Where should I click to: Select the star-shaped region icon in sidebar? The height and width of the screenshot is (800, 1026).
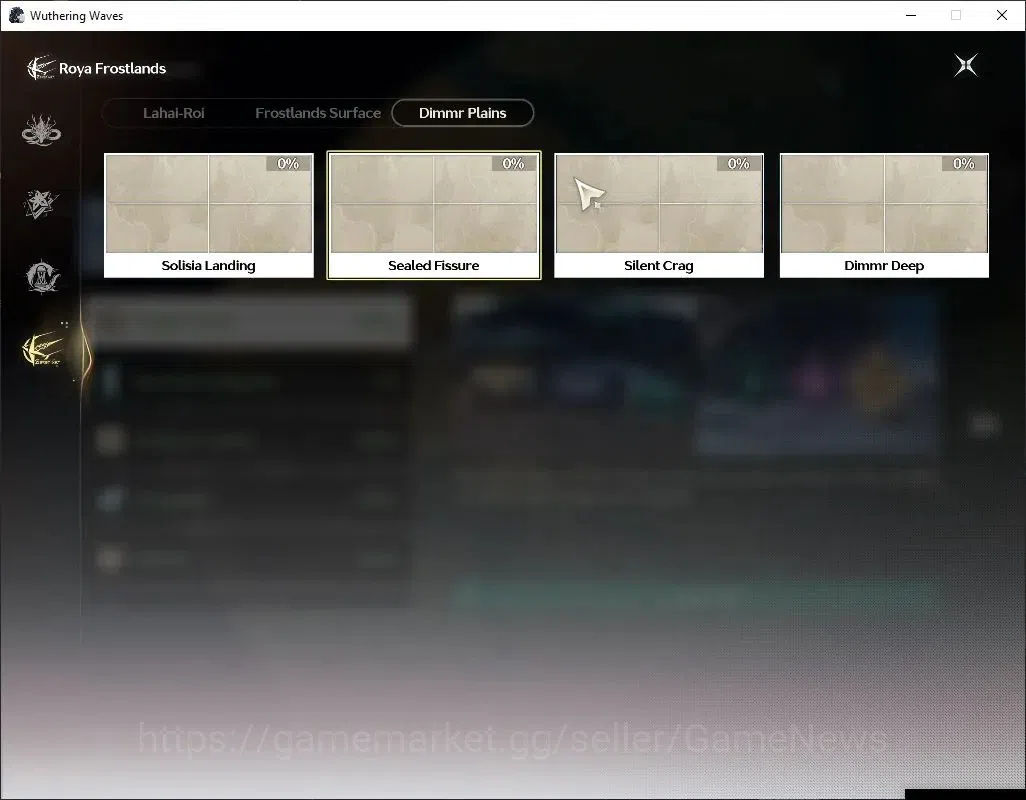pyautogui.click(x=41, y=203)
